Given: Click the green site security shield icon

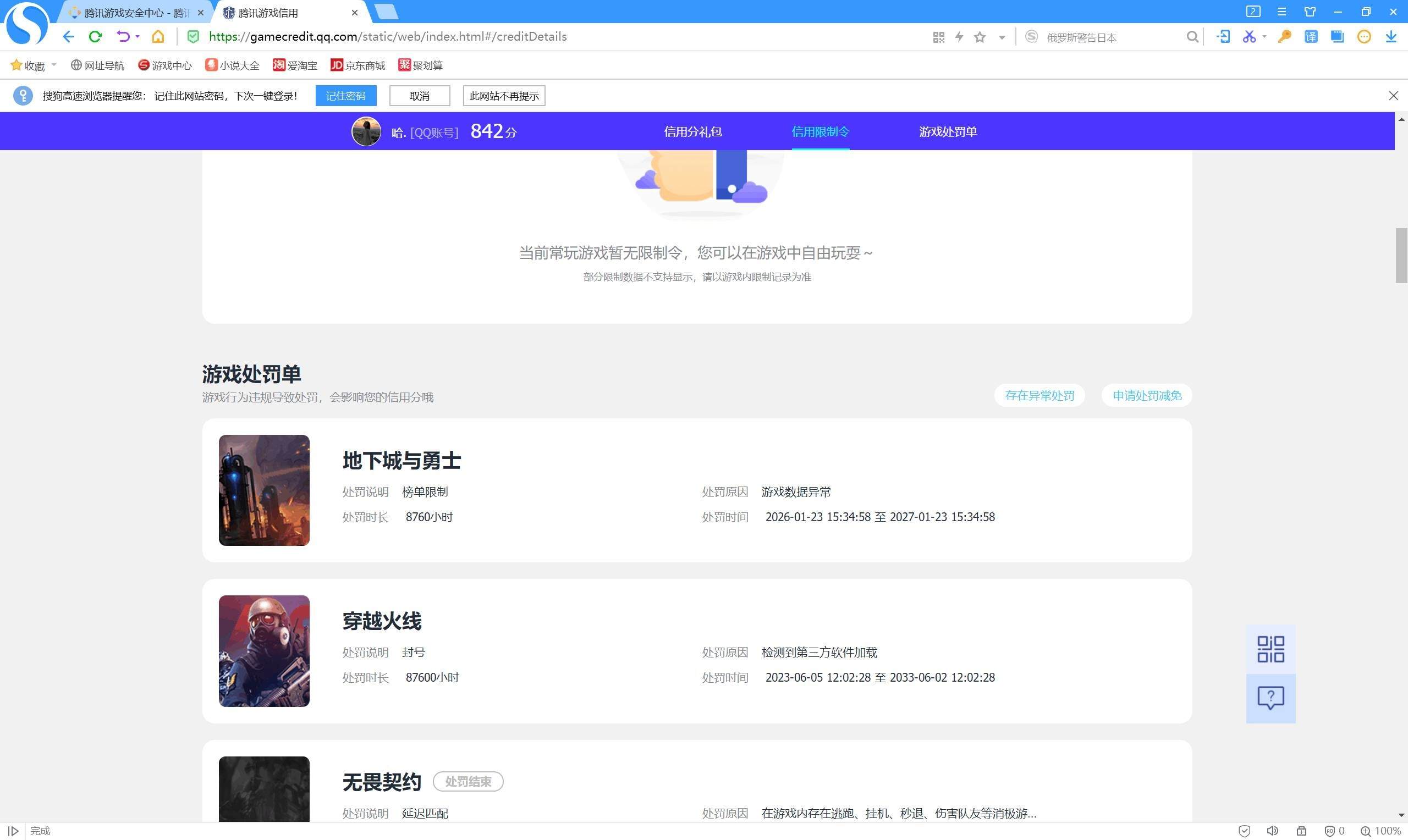Looking at the screenshot, I should coord(193,37).
